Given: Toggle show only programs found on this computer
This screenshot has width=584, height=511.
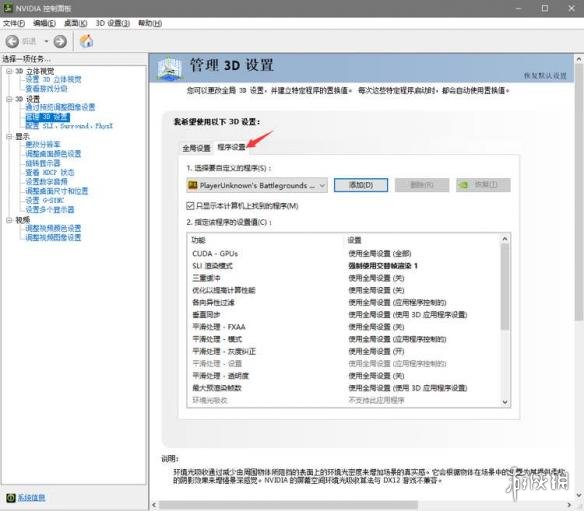Looking at the screenshot, I should pyautogui.click(x=190, y=206).
